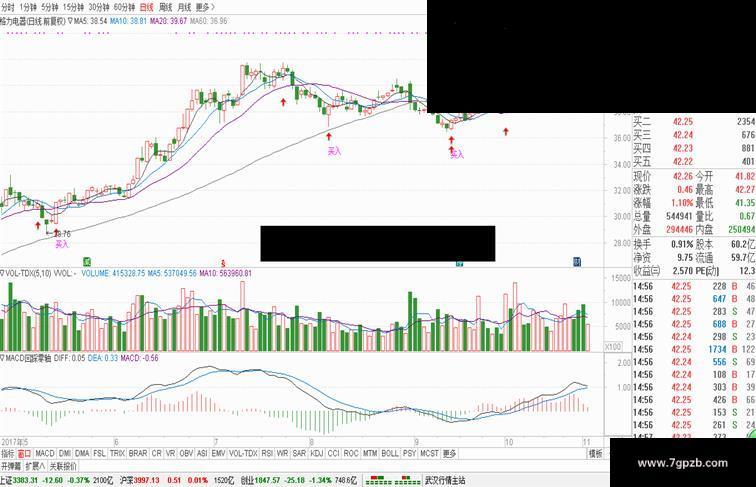
Task: Choose SAR indicator
Action: 299,454
